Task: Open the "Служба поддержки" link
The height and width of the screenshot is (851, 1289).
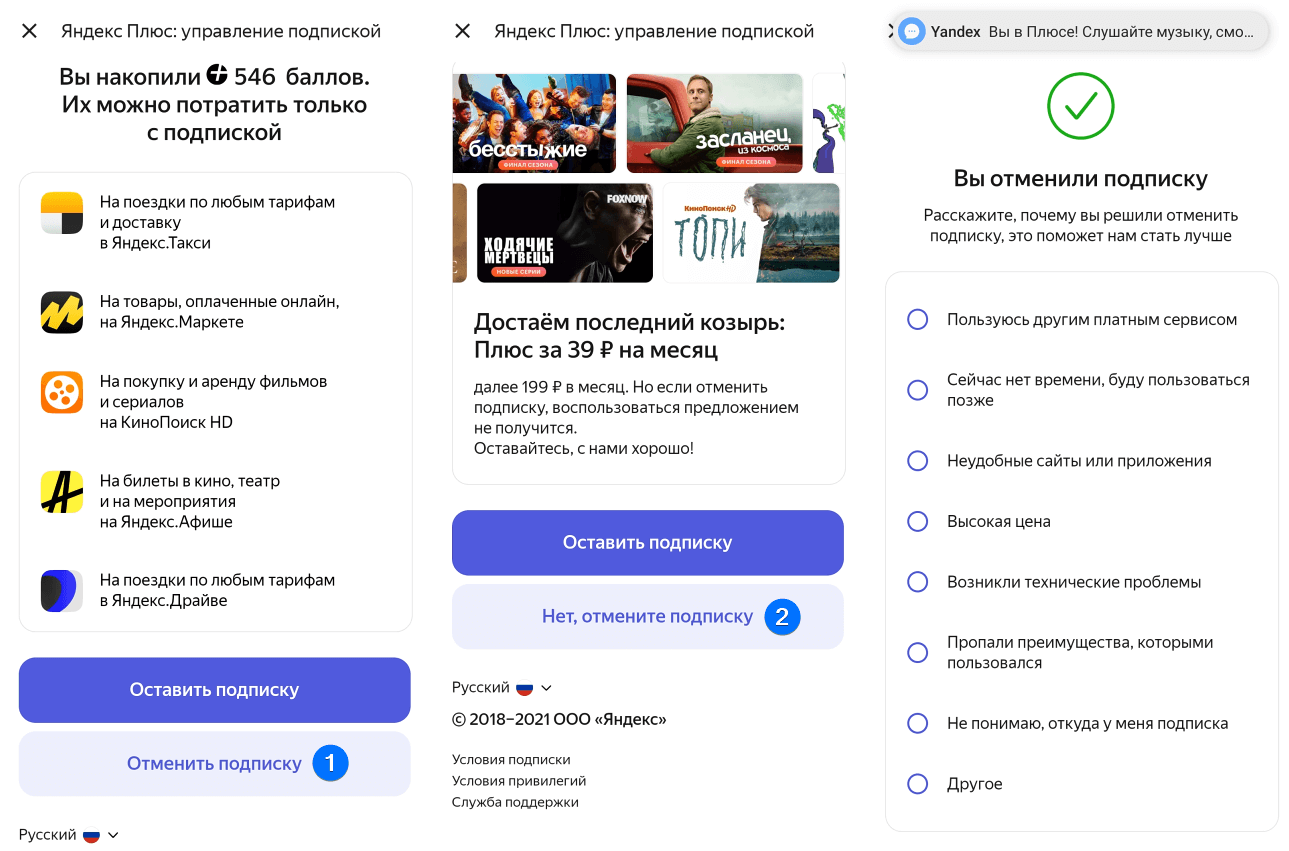Action: tap(515, 802)
